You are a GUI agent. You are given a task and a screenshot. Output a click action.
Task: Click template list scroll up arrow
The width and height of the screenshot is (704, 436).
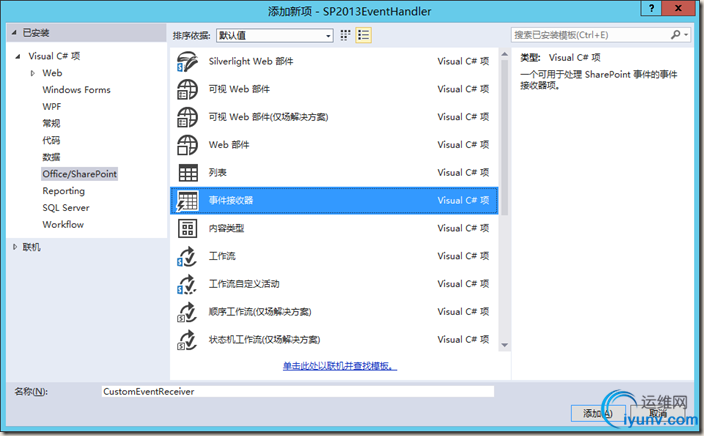click(505, 54)
